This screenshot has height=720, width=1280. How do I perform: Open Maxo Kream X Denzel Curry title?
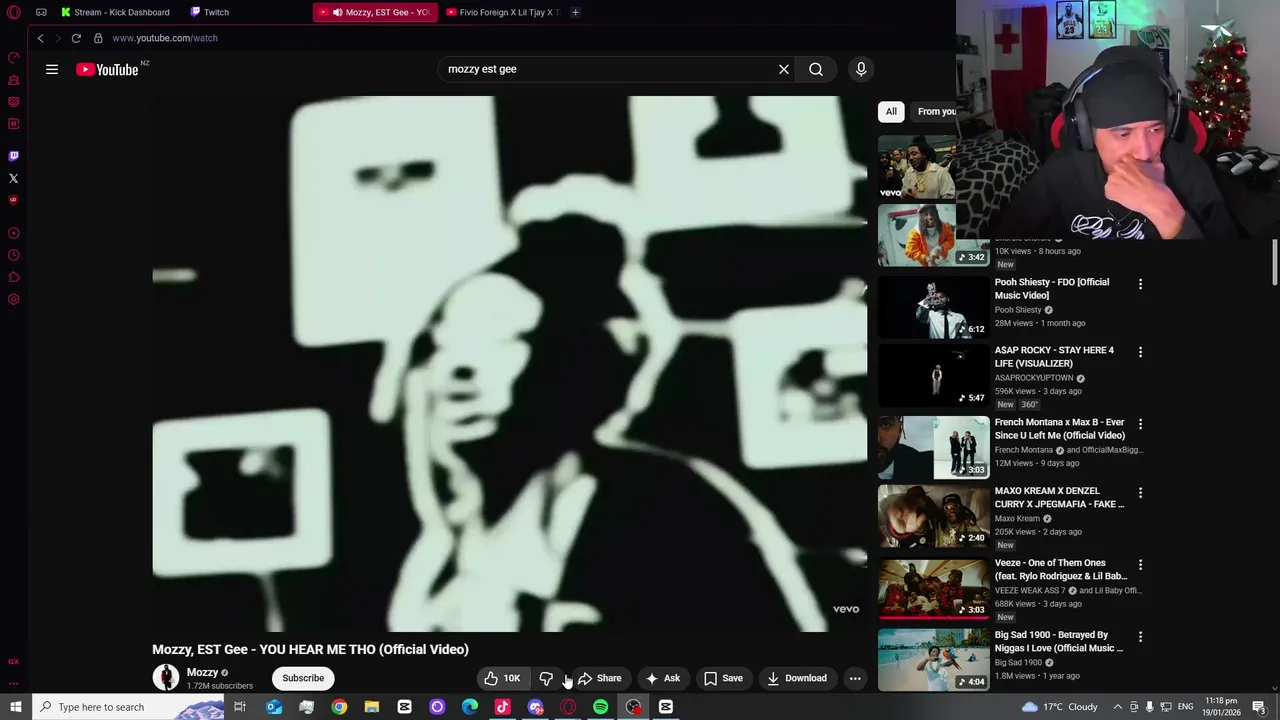tap(1059, 498)
